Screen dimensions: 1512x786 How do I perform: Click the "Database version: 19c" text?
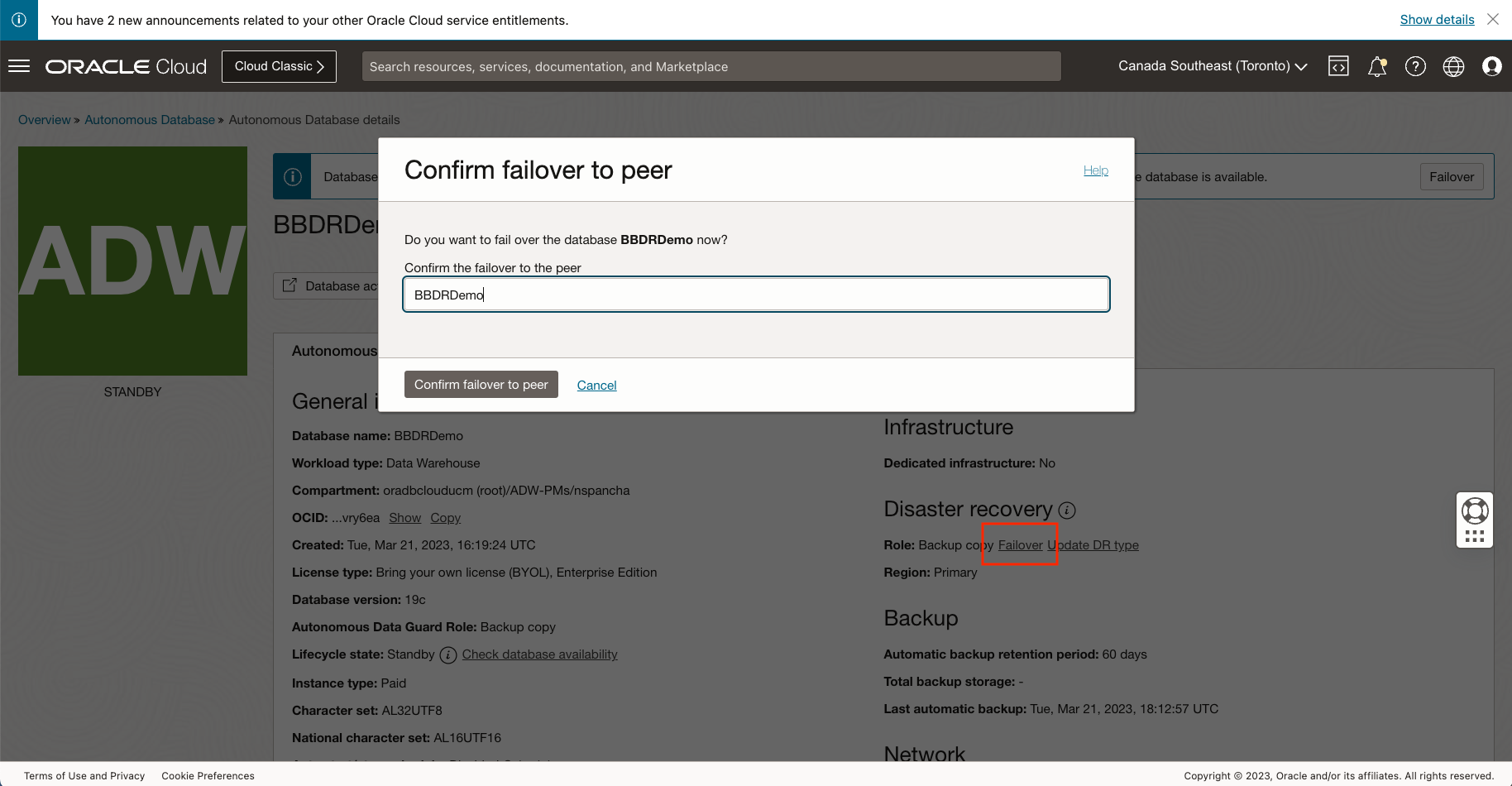click(359, 600)
